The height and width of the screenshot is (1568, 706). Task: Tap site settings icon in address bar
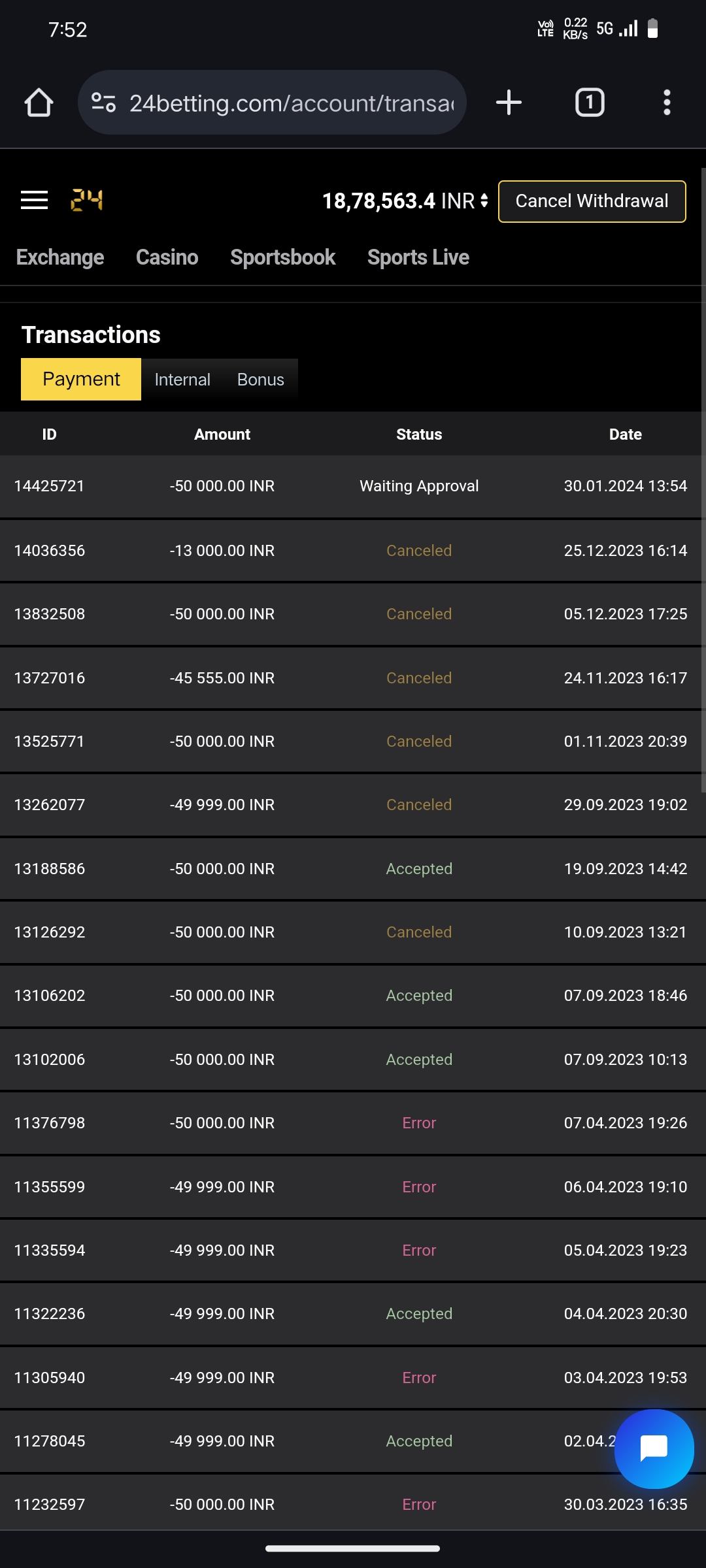pos(104,103)
